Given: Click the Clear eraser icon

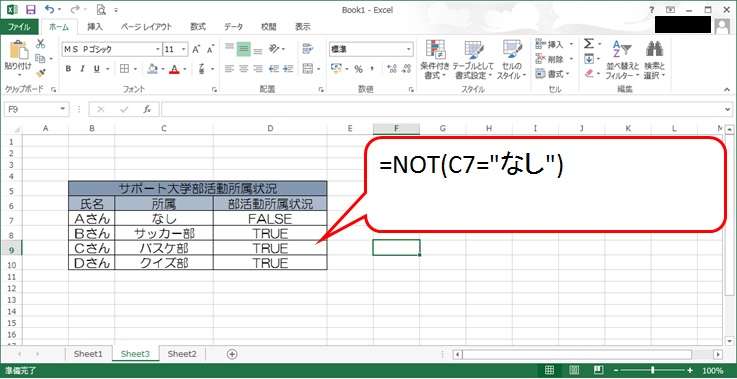Looking at the screenshot, I should [589, 73].
